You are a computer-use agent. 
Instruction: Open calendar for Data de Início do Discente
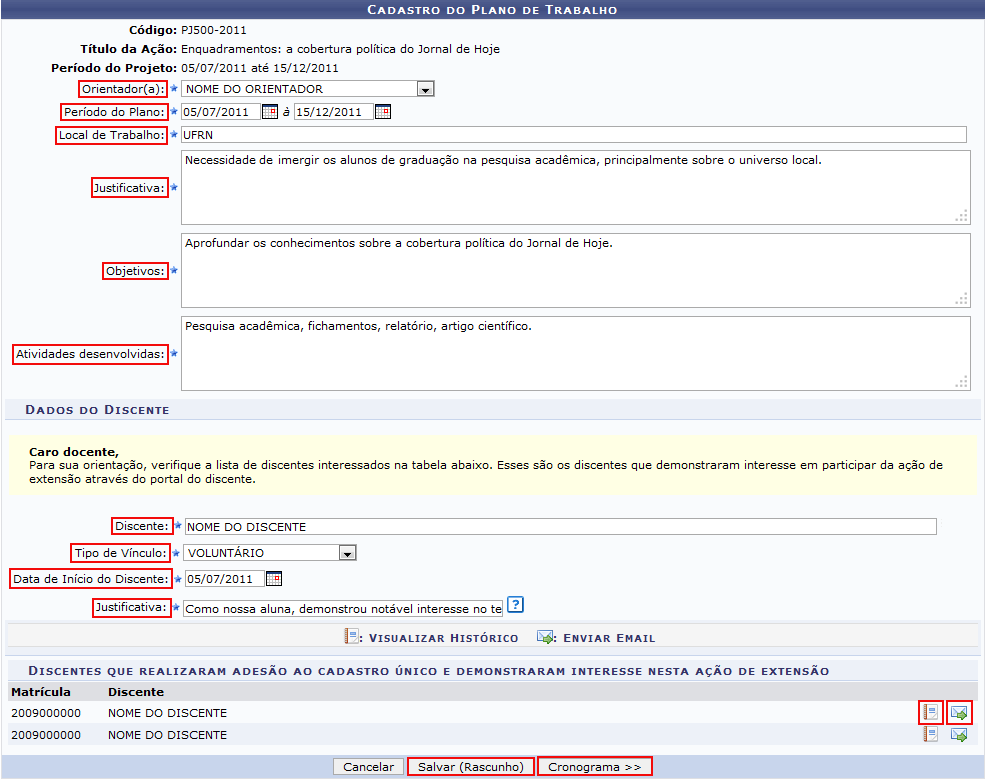pos(274,579)
